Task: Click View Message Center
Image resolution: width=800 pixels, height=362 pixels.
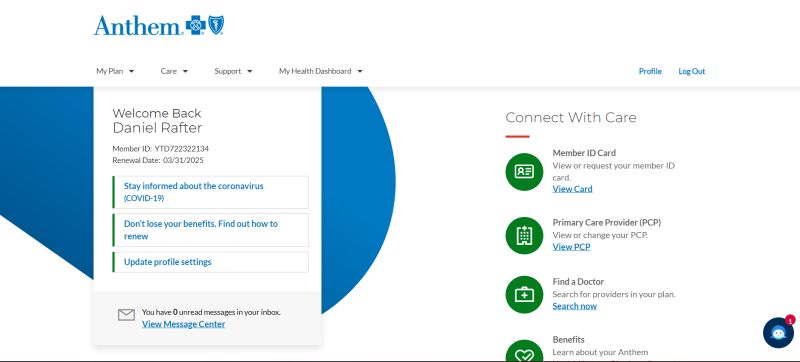Action: tap(184, 324)
